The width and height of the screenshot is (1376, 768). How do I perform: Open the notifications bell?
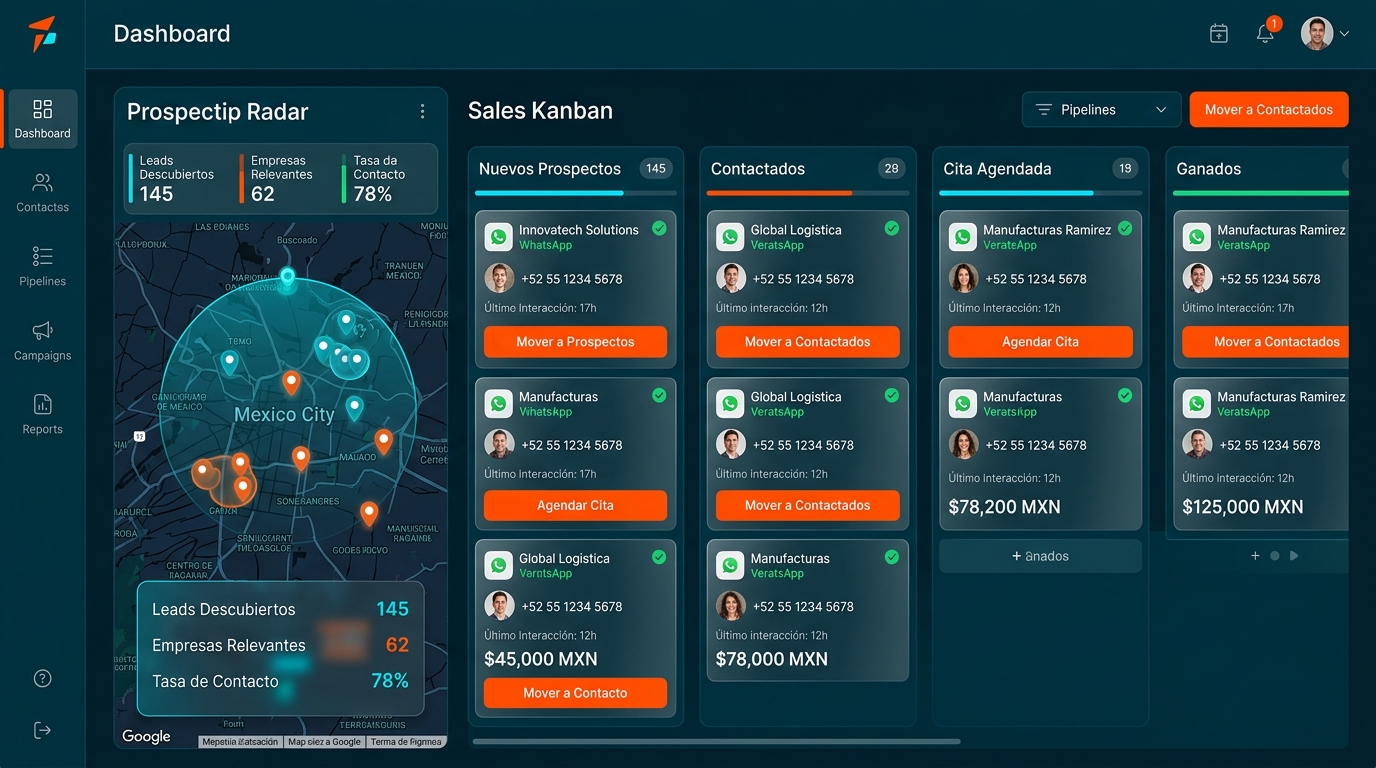(x=1265, y=33)
